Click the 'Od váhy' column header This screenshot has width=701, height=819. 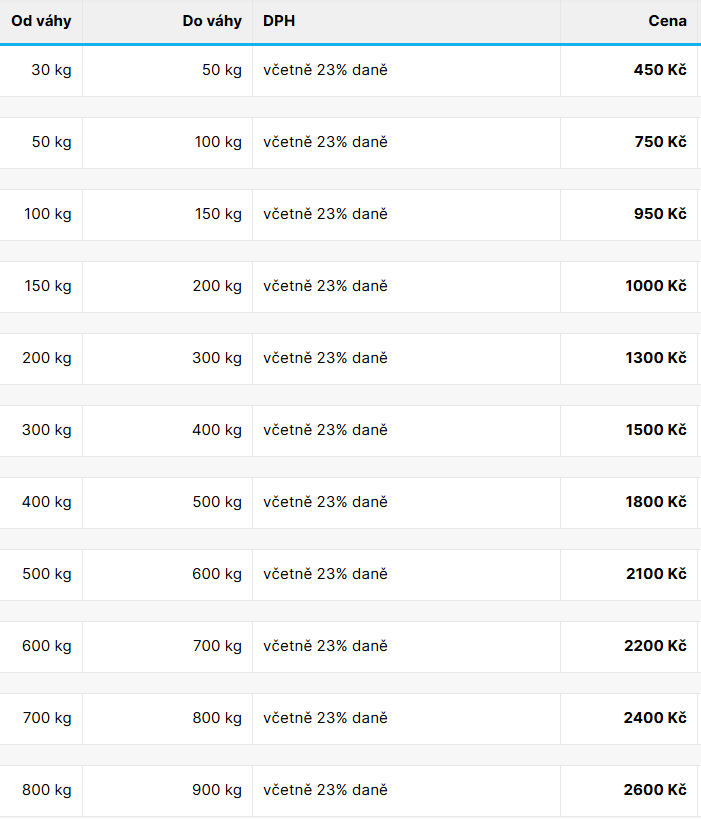[41, 21]
